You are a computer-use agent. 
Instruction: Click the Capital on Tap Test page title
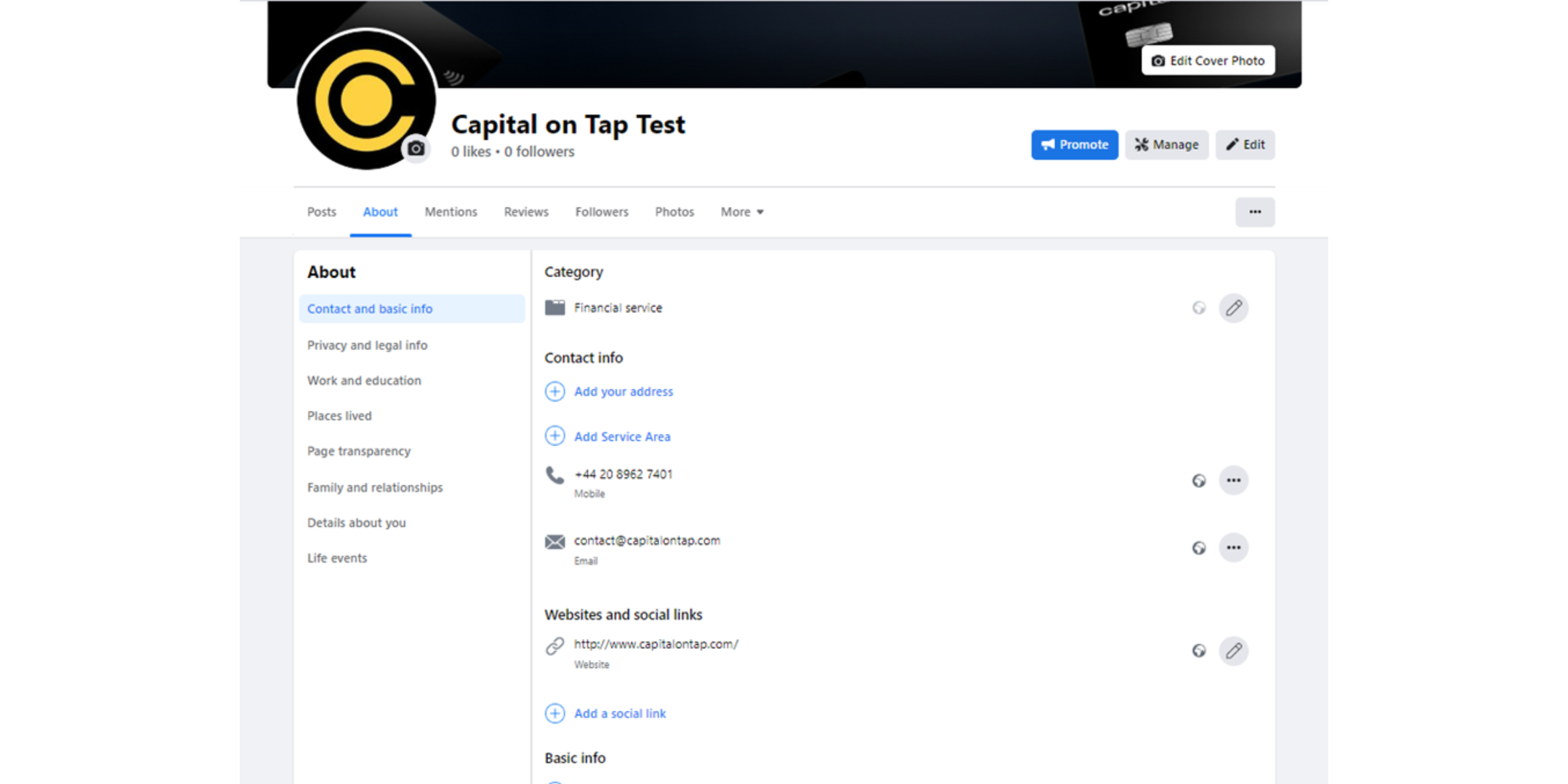pos(568,124)
